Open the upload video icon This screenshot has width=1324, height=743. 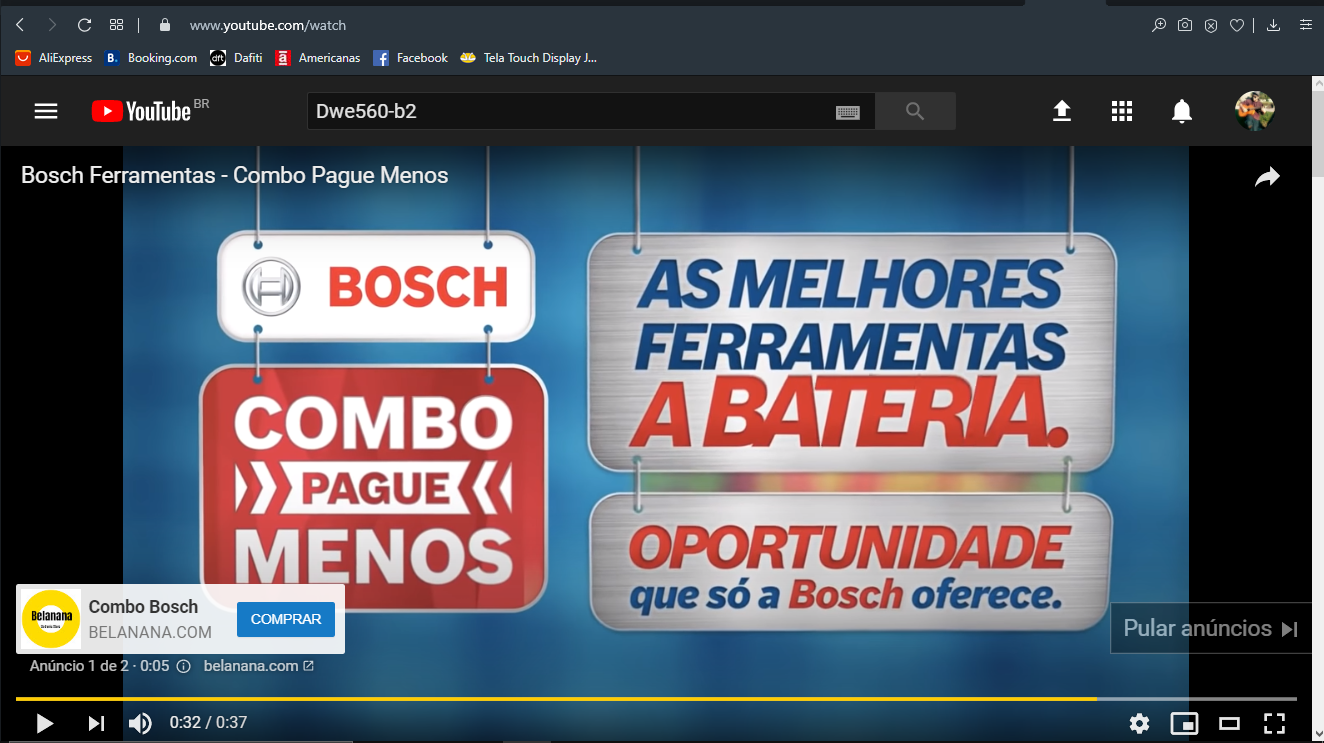point(1062,111)
